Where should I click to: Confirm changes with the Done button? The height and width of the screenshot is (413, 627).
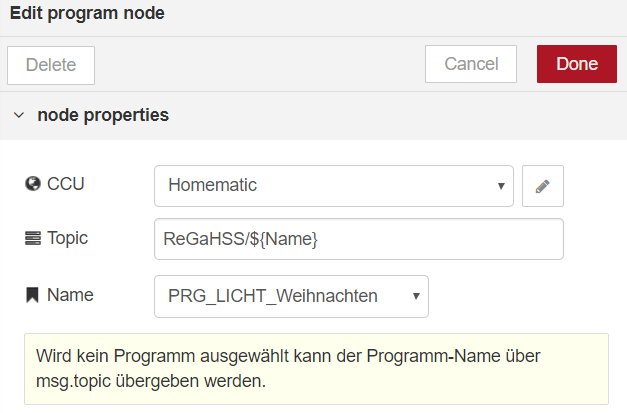[x=576, y=64]
